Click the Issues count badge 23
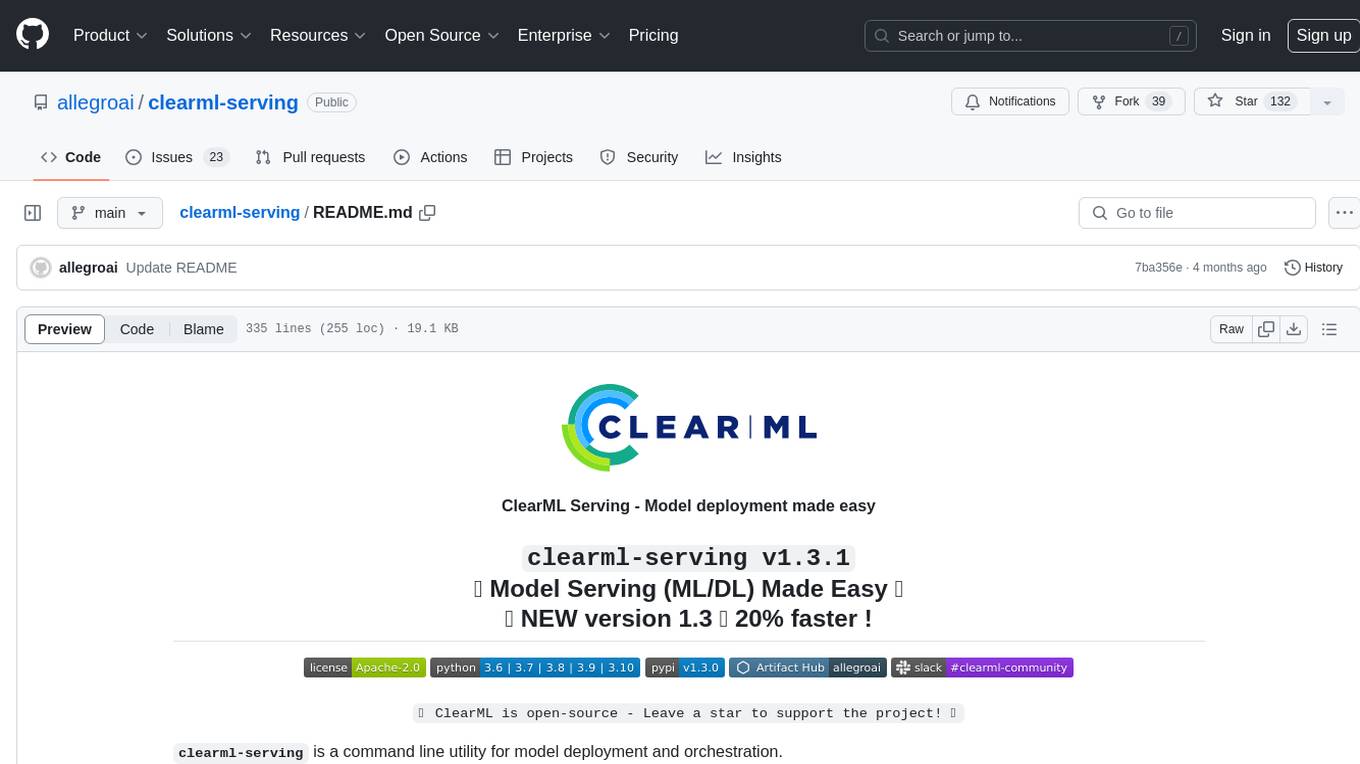The image size is (1360, 764). click(216, 157)
